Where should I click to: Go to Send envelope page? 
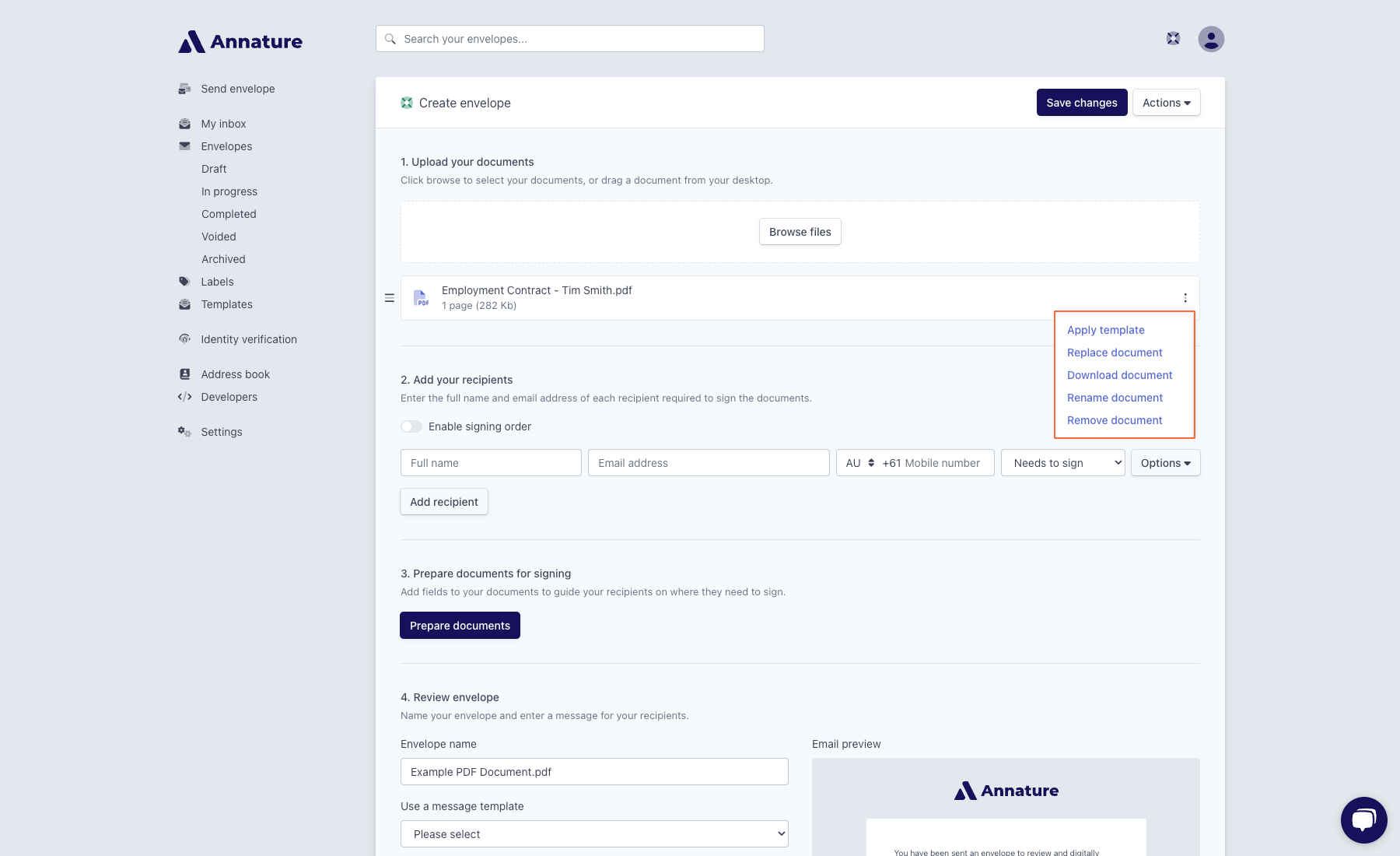(238, 89)
